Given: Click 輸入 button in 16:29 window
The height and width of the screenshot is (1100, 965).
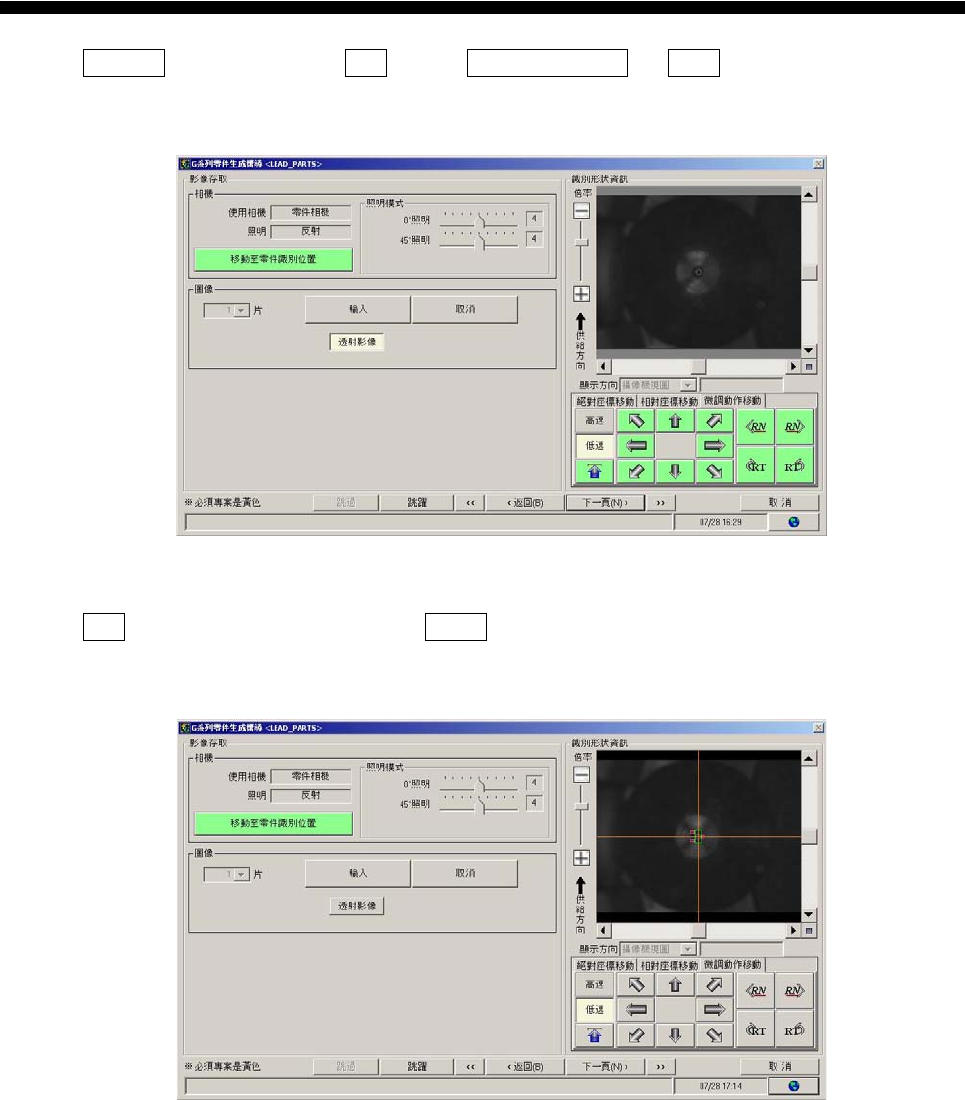Looking at the screenshot, I should 358,309.
